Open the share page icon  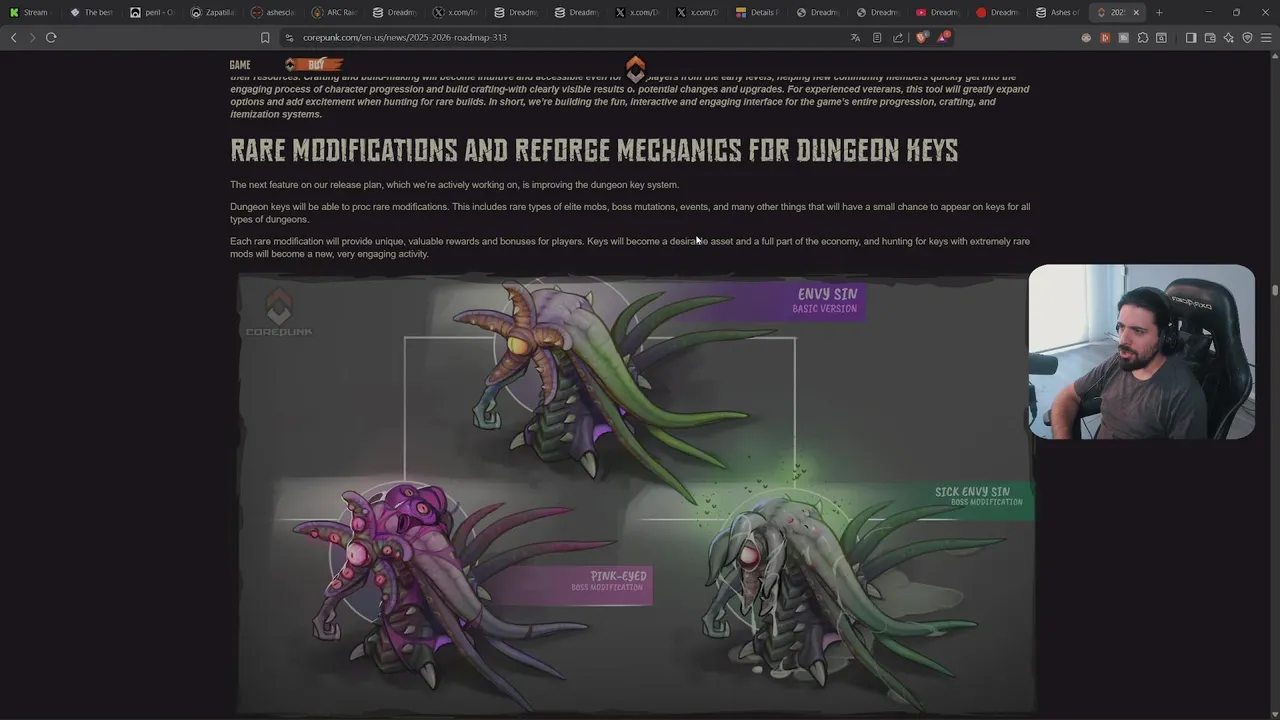[898, 37]
